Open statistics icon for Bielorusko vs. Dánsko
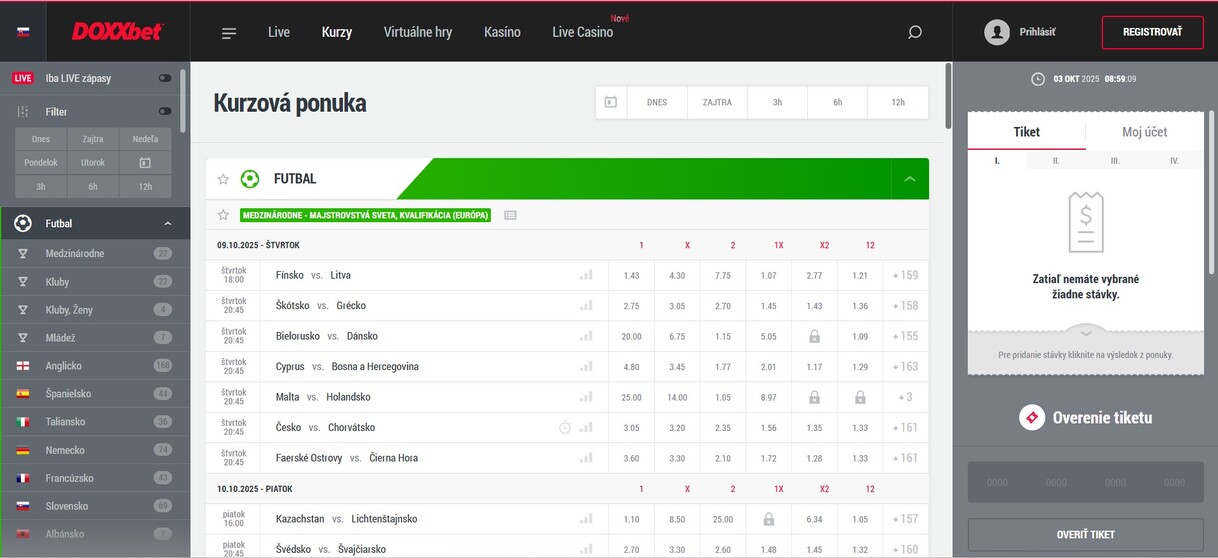This screenshot has height=558, width=1218. (x=586, y=336)
